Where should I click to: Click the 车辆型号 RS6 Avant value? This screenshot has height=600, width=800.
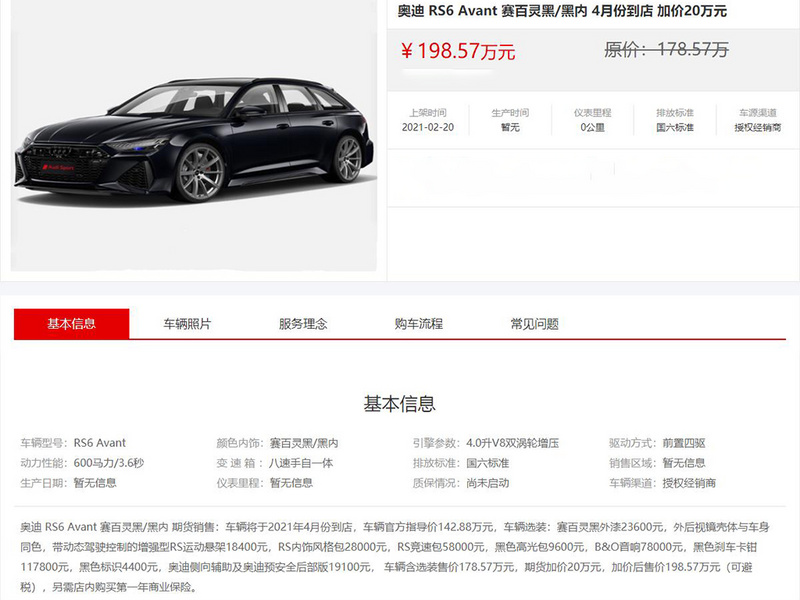(x=99, y=443)
